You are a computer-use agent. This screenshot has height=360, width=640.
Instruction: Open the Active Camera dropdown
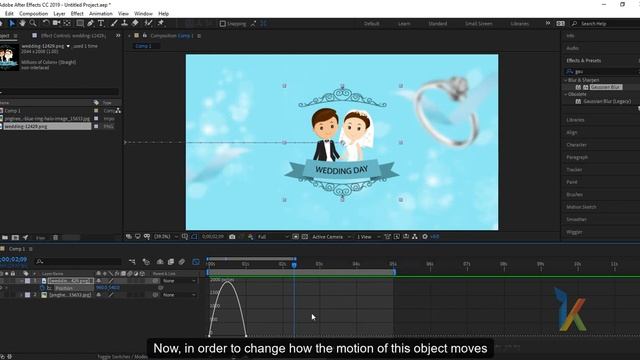point(331,237)
